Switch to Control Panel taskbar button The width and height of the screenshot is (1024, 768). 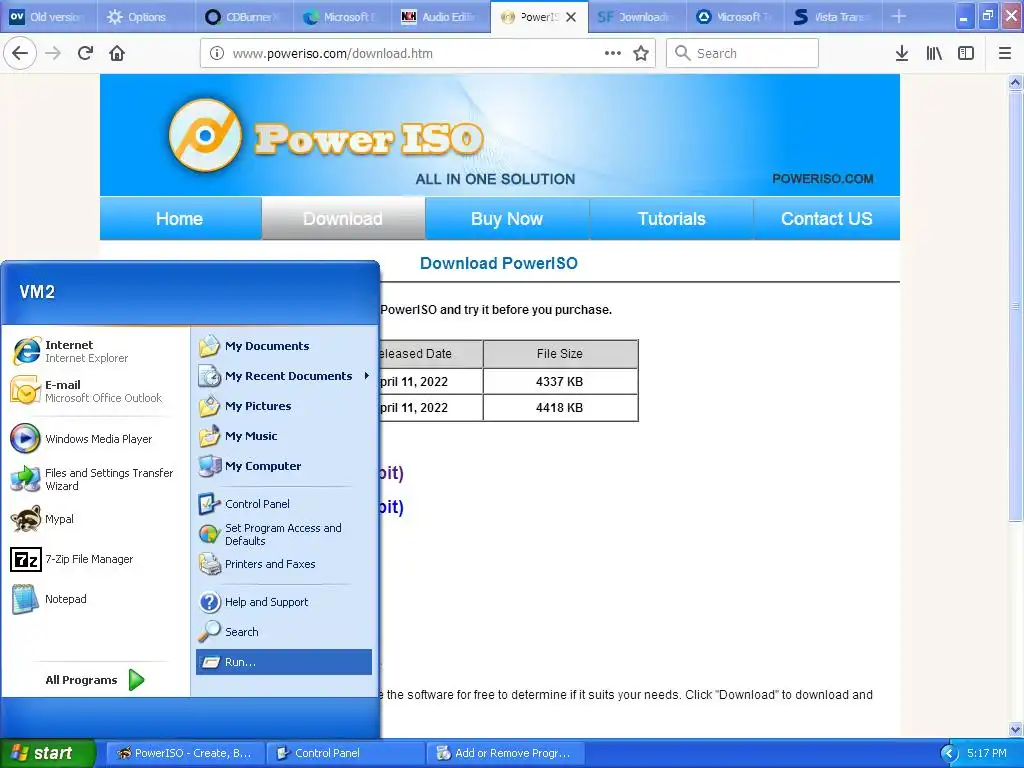345,753
